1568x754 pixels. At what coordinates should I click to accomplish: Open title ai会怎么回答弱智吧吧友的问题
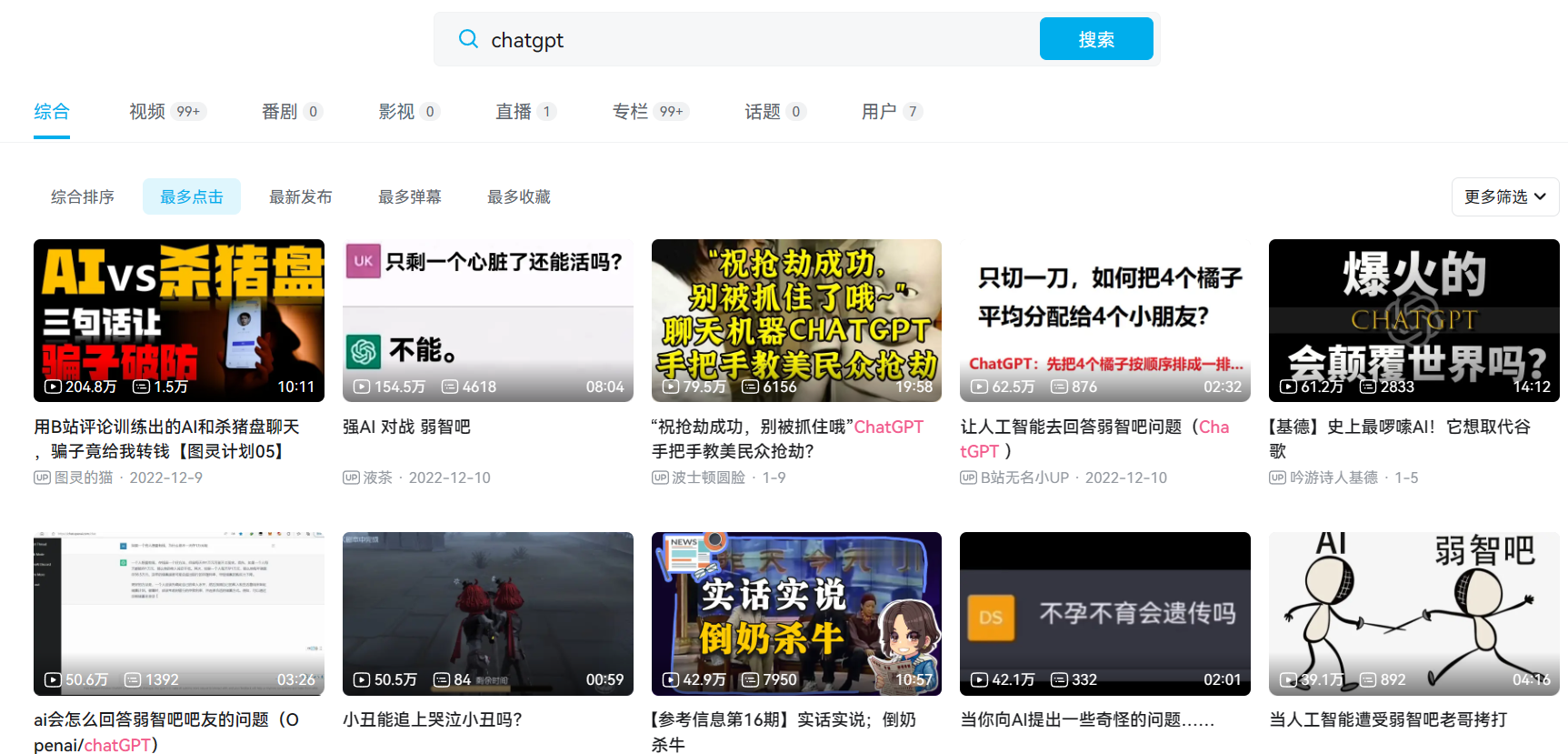(166, 731)
